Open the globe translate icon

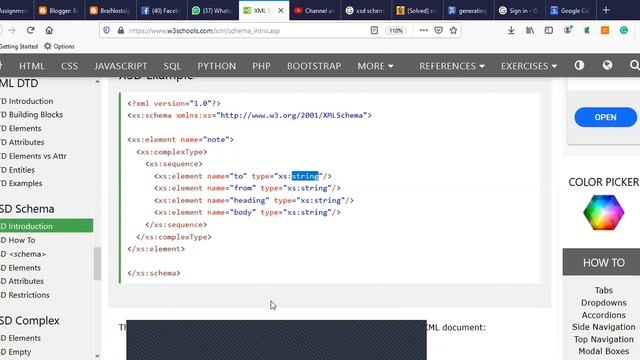(x=607, y=65)
